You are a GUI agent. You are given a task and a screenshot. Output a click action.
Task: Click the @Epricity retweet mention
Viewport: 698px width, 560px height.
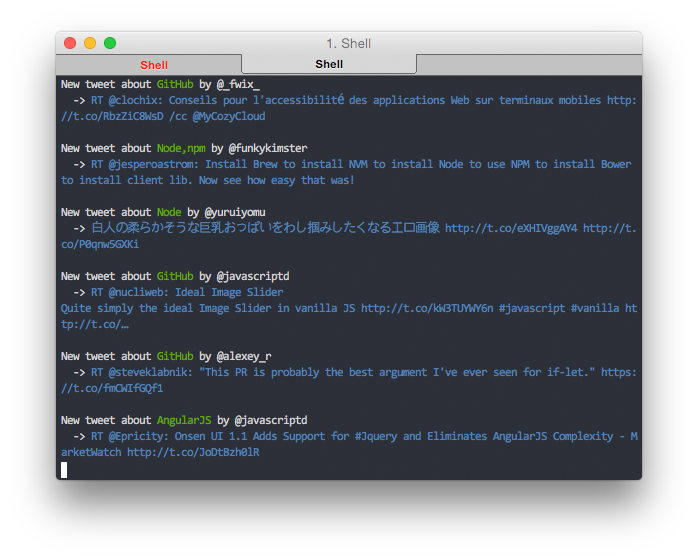coord(138,437)
